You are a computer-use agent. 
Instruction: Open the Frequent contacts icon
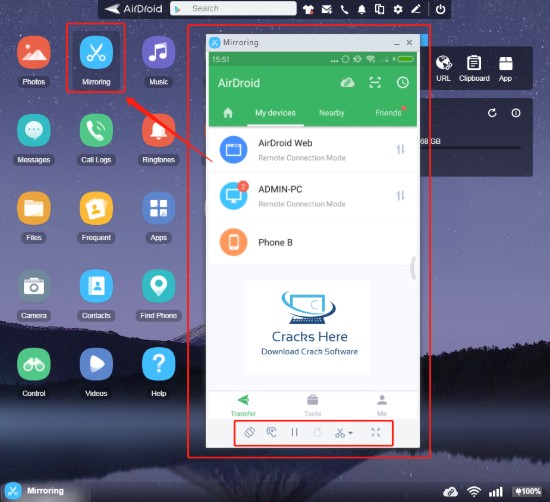96,208
